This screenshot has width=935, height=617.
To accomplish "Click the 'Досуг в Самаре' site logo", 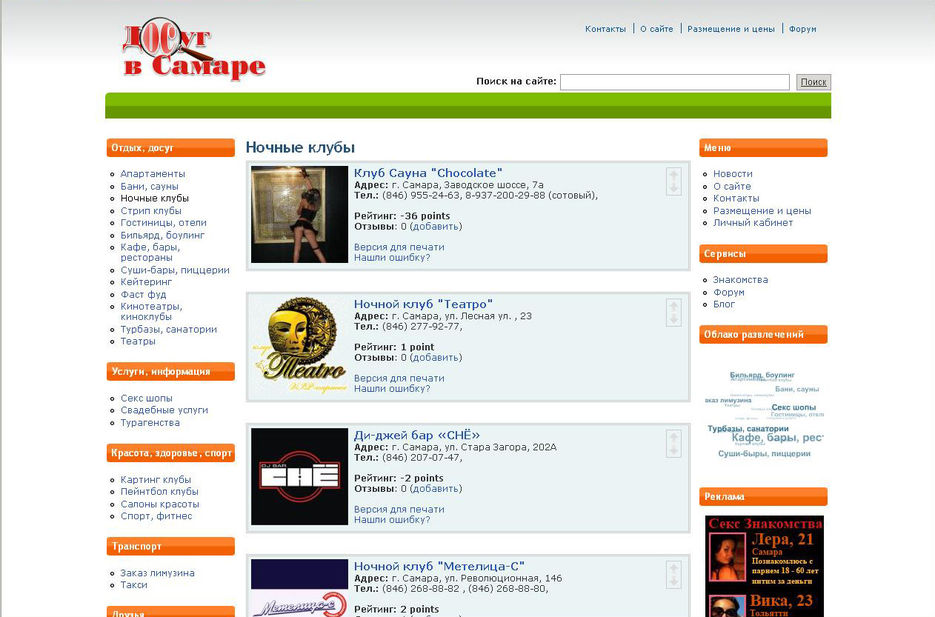I will [194, 49].
